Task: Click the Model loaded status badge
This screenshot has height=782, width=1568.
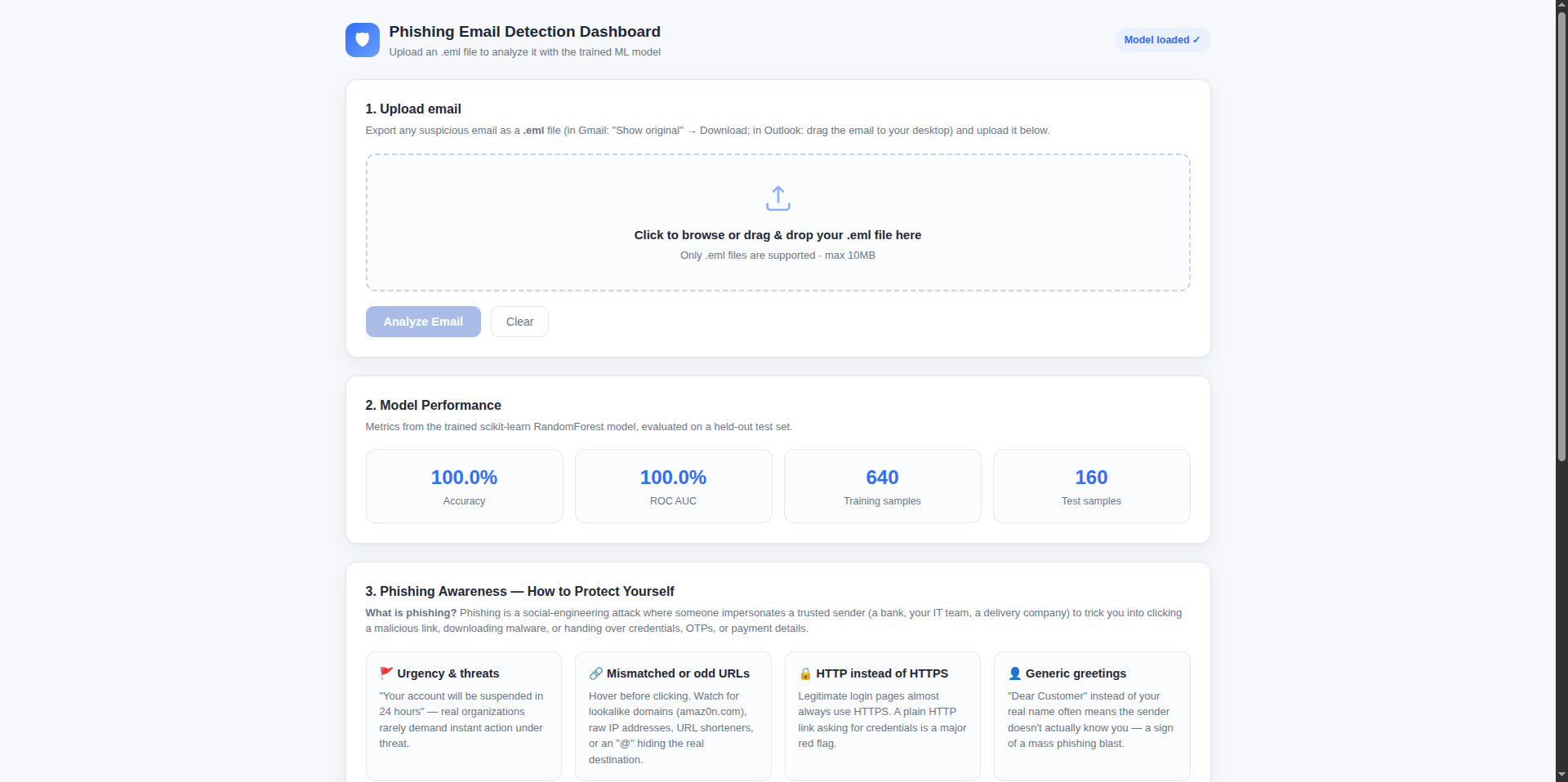Action: [1162, 40]
